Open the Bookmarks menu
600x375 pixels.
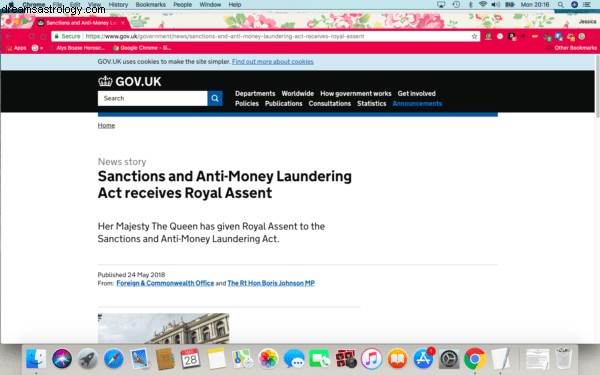pyautogui.click(x=151, y=5)
